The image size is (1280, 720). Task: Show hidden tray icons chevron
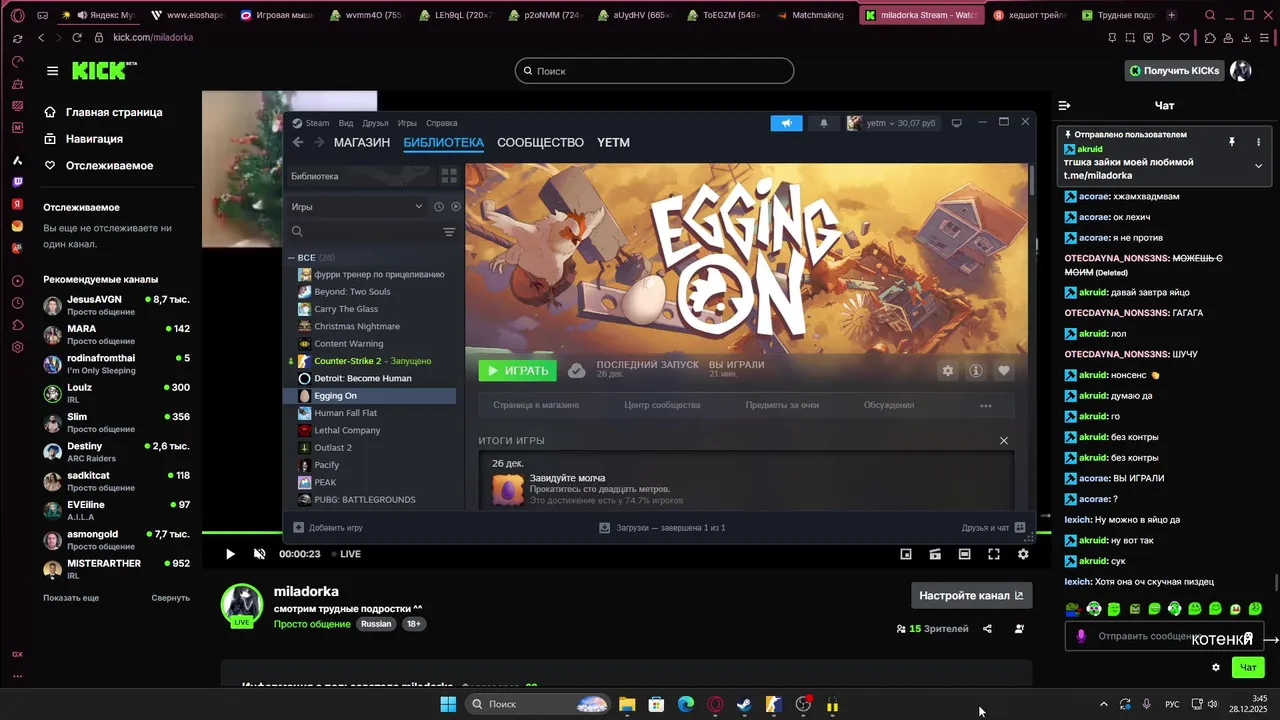point(1104,704)
